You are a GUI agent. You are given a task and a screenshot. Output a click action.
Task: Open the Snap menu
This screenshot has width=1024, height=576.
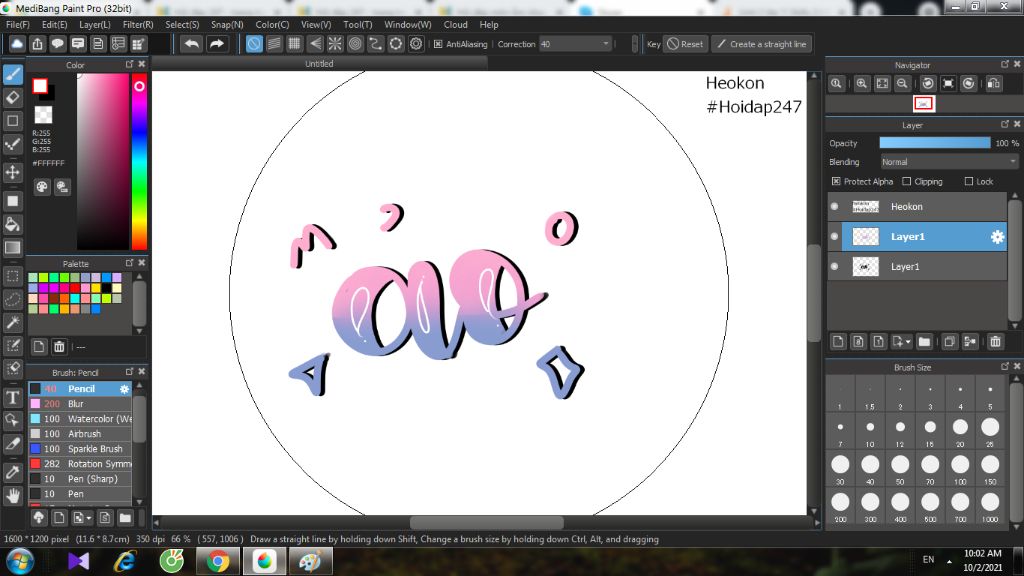tap(227, 24)
